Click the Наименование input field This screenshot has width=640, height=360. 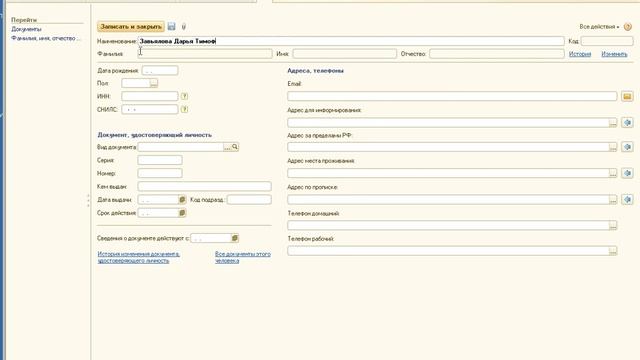coord(351,41)
